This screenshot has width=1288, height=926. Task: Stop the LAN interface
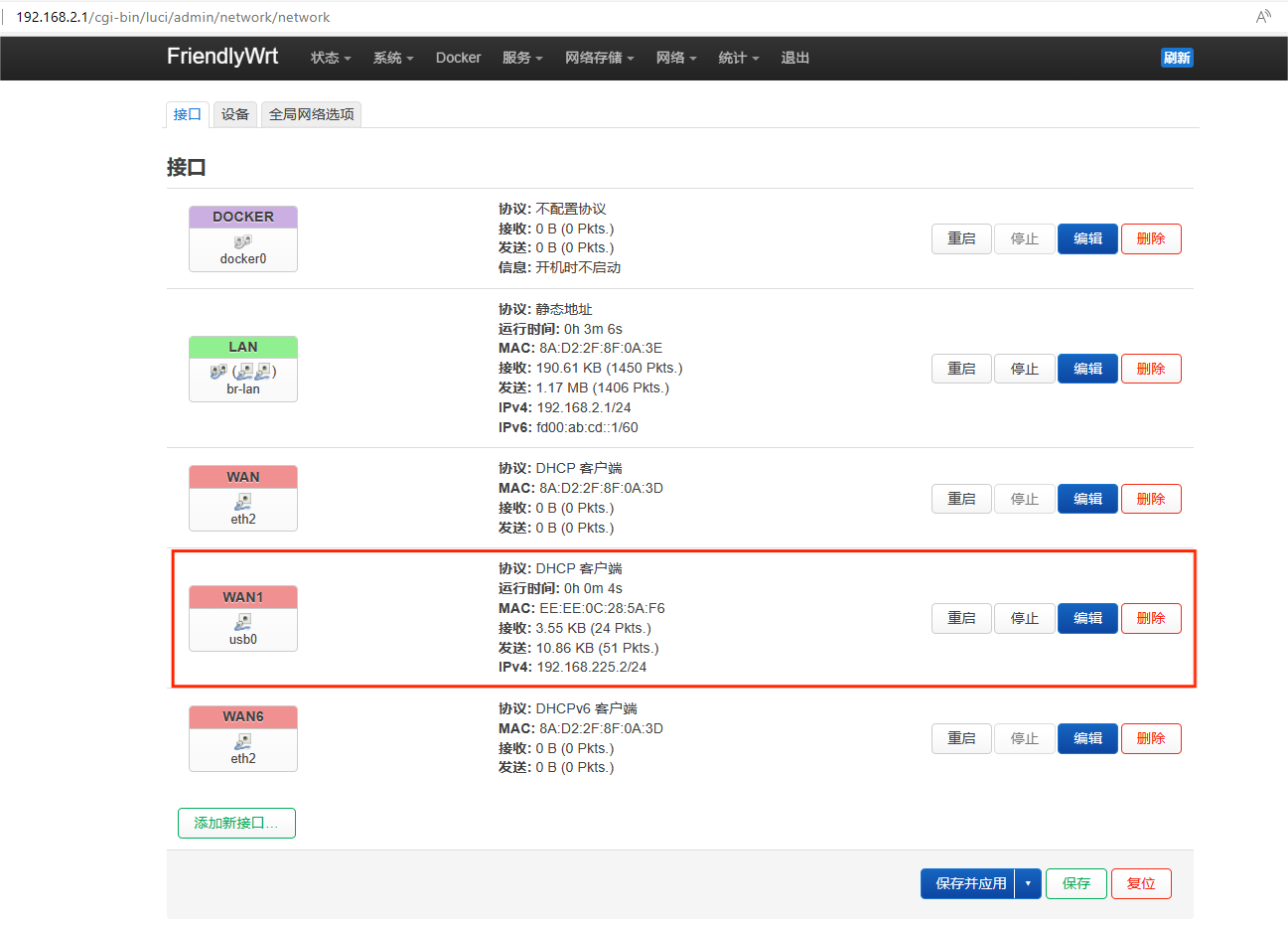click(x=1025, y=369)
